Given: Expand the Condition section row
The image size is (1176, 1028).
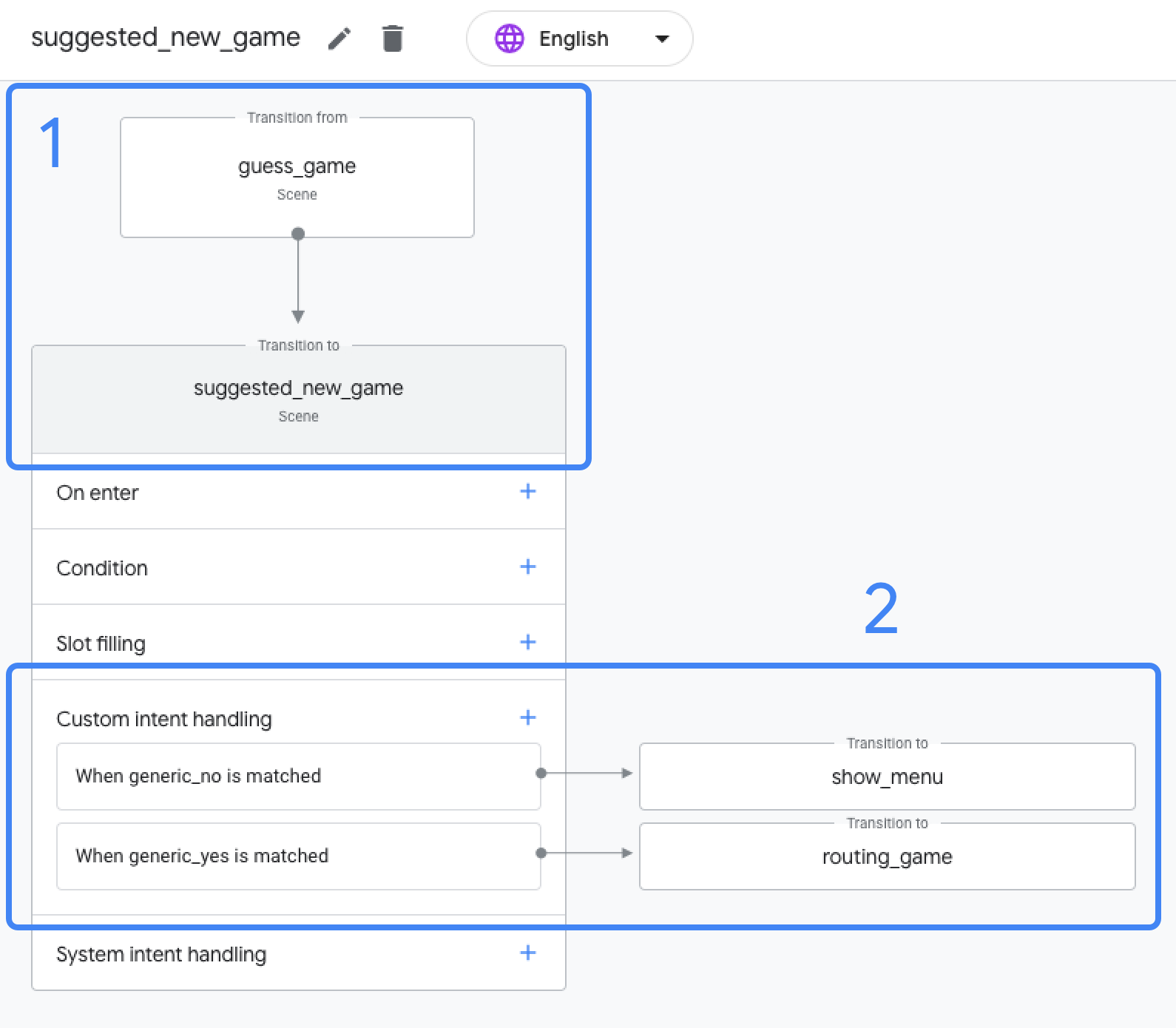Looking at the screenshot, I should coord(102,568).
